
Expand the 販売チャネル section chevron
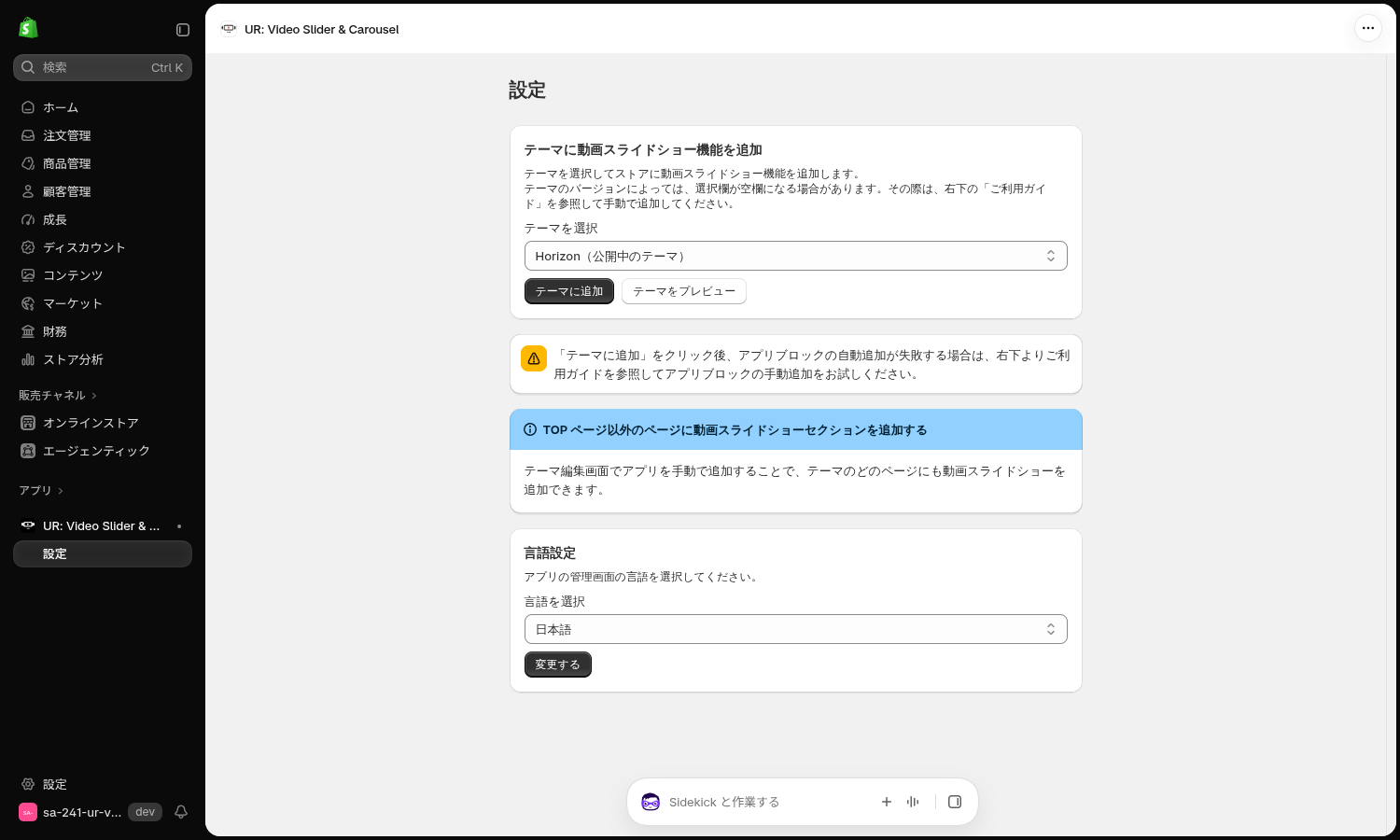click(x=94, y=396)
